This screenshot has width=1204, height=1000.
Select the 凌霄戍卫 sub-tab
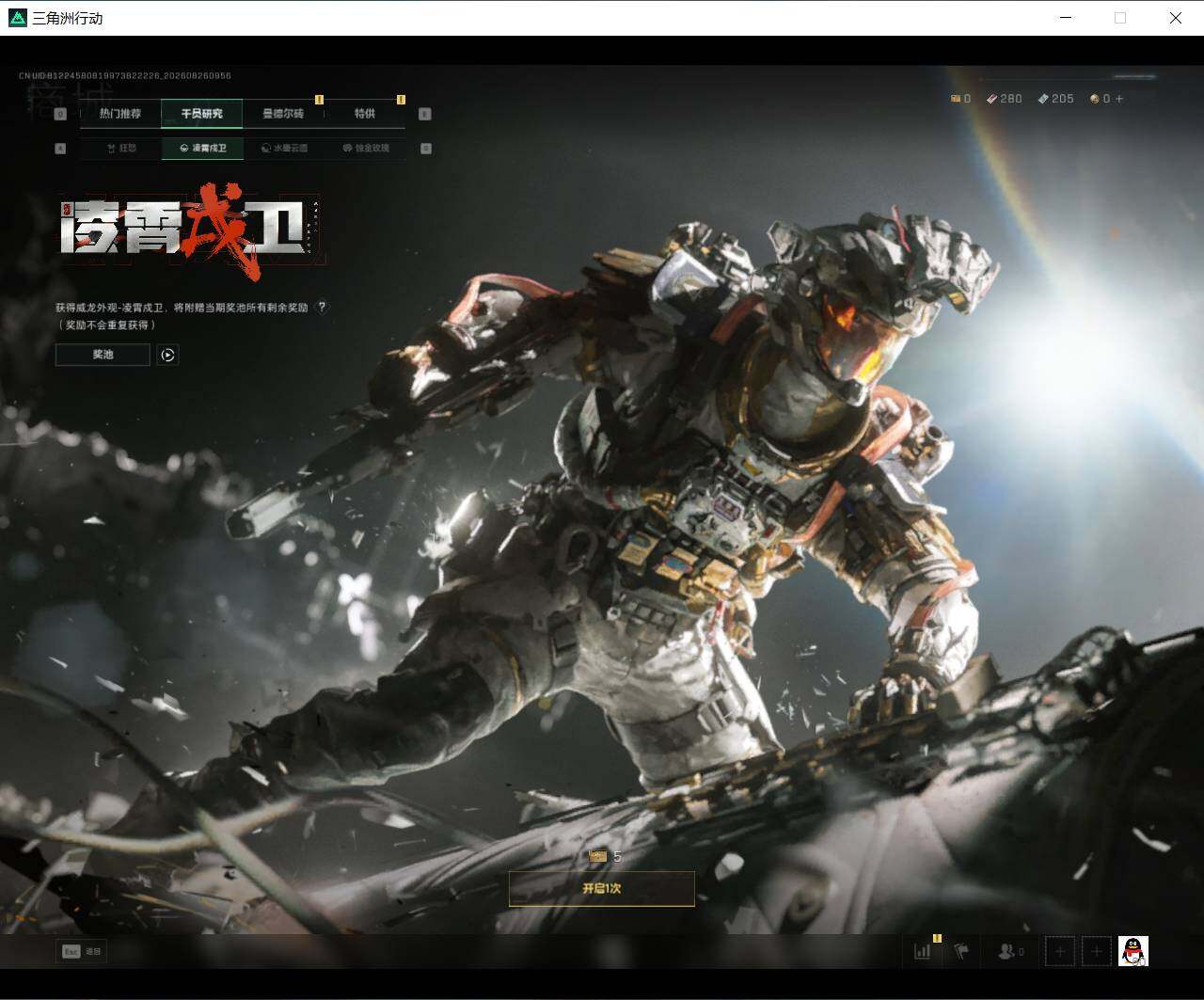pos(202,148)
